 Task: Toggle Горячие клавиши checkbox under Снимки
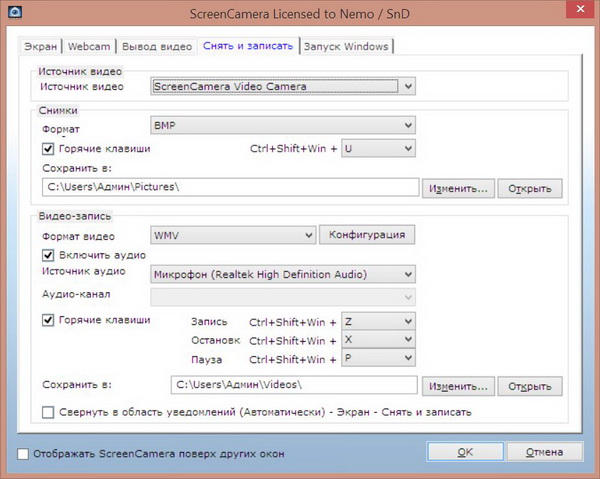(48, 149)
